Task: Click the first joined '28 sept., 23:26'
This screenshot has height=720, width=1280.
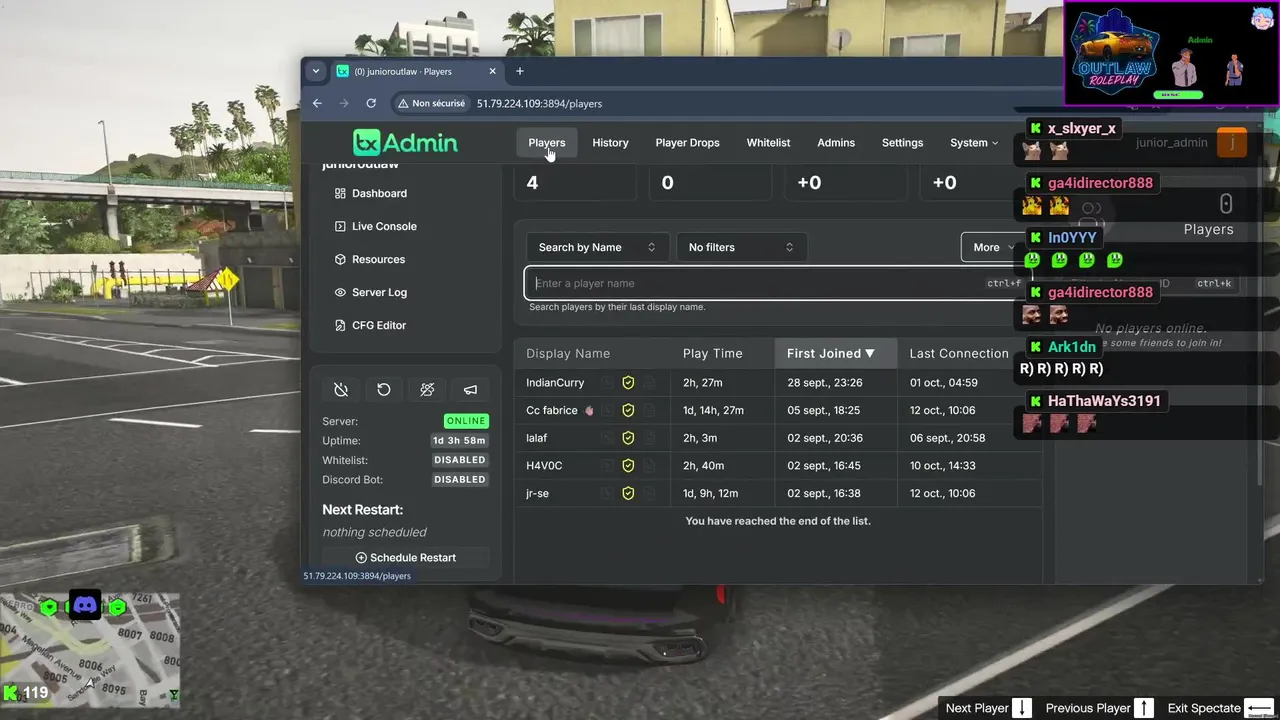Action: point(825,382)
